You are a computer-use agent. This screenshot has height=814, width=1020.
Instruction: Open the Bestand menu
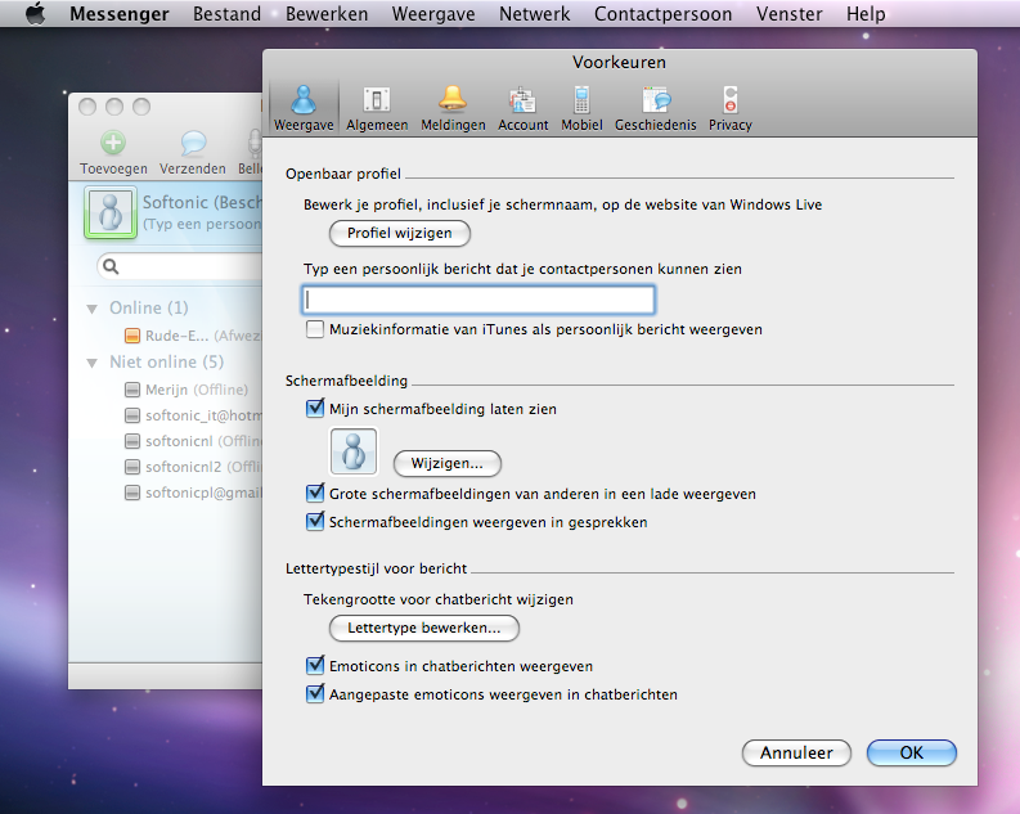tap(226, 14)
